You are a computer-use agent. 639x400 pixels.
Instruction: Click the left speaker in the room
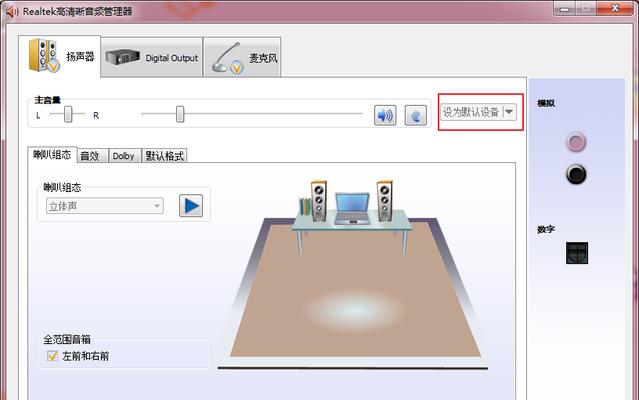(319, 201)
